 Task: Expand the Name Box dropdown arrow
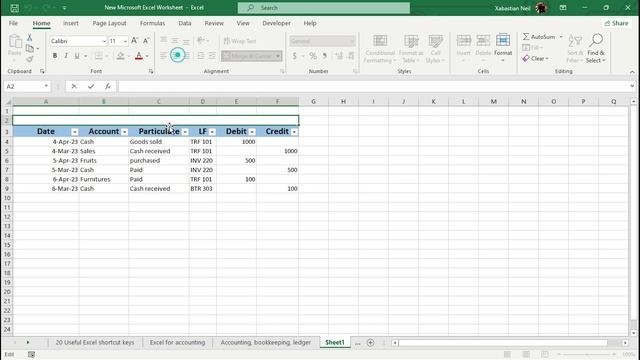pos(46,86)
